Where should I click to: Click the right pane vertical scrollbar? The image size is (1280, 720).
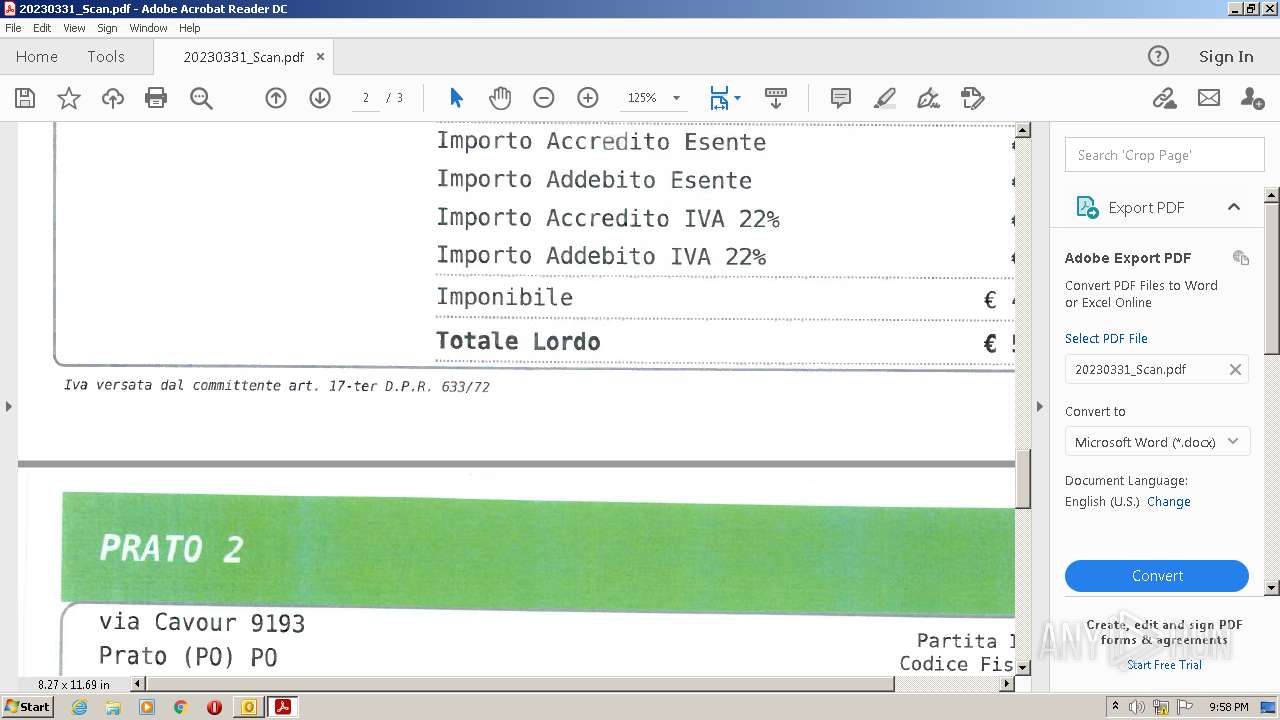click(x=1272, y=277)
